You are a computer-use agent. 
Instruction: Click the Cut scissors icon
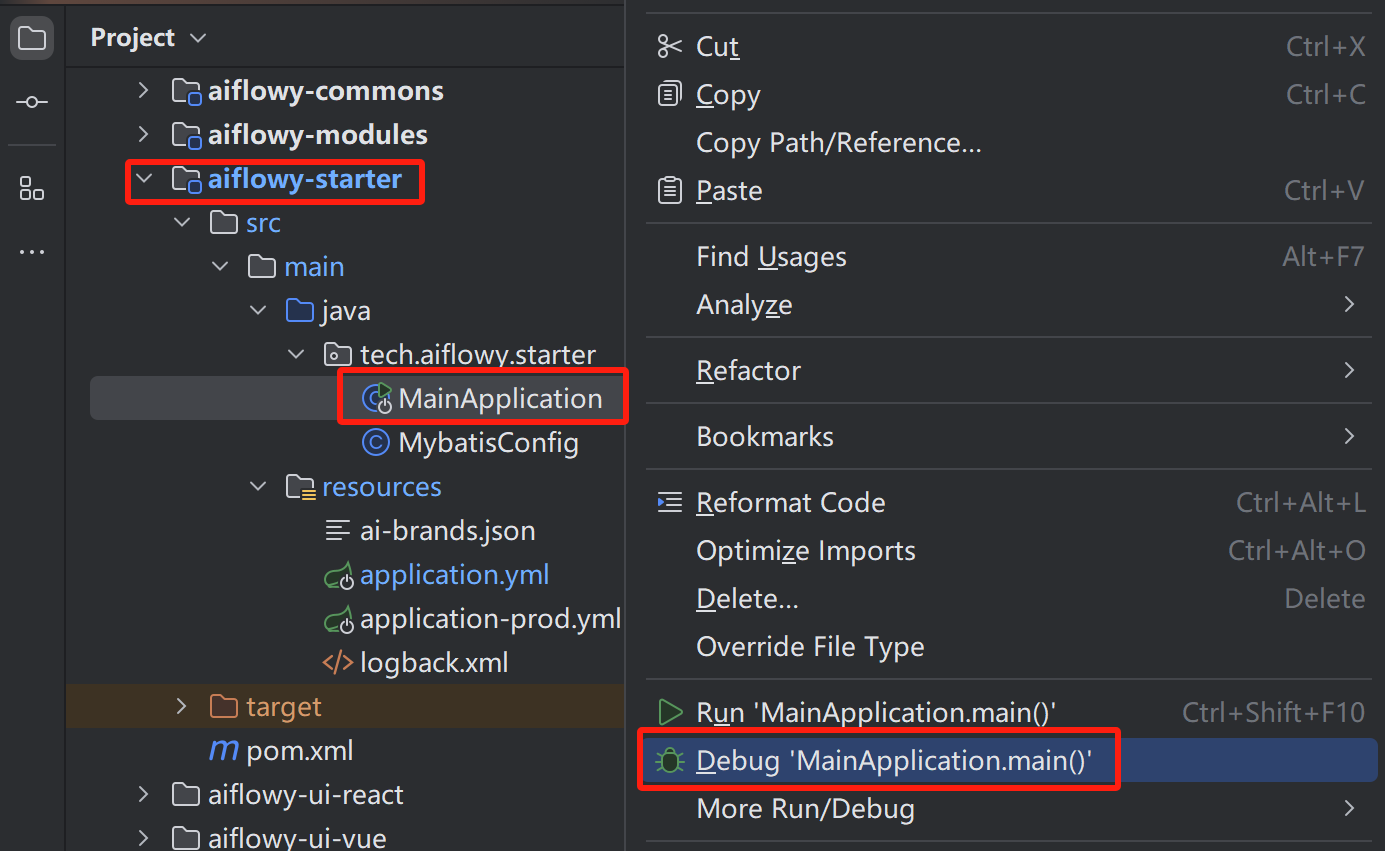pos(668,46)
